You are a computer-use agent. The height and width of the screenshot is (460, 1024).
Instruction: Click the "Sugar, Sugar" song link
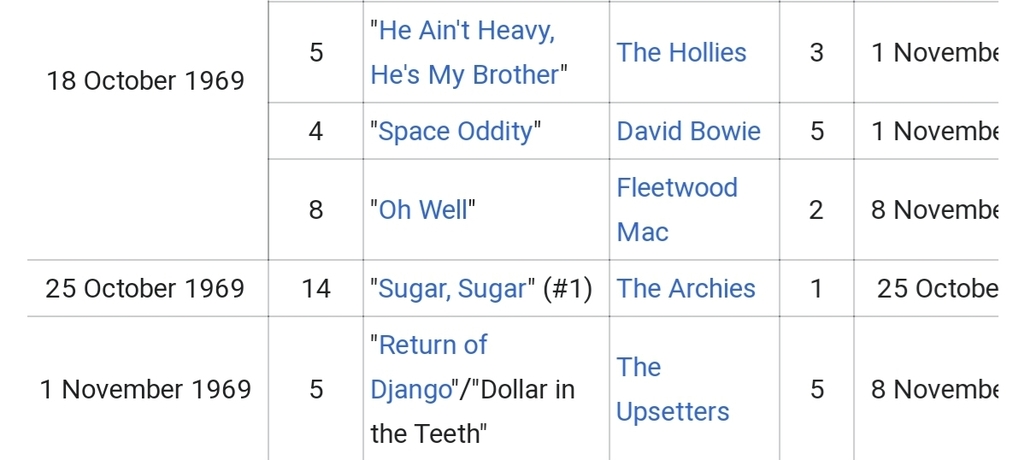click(452, 288)
